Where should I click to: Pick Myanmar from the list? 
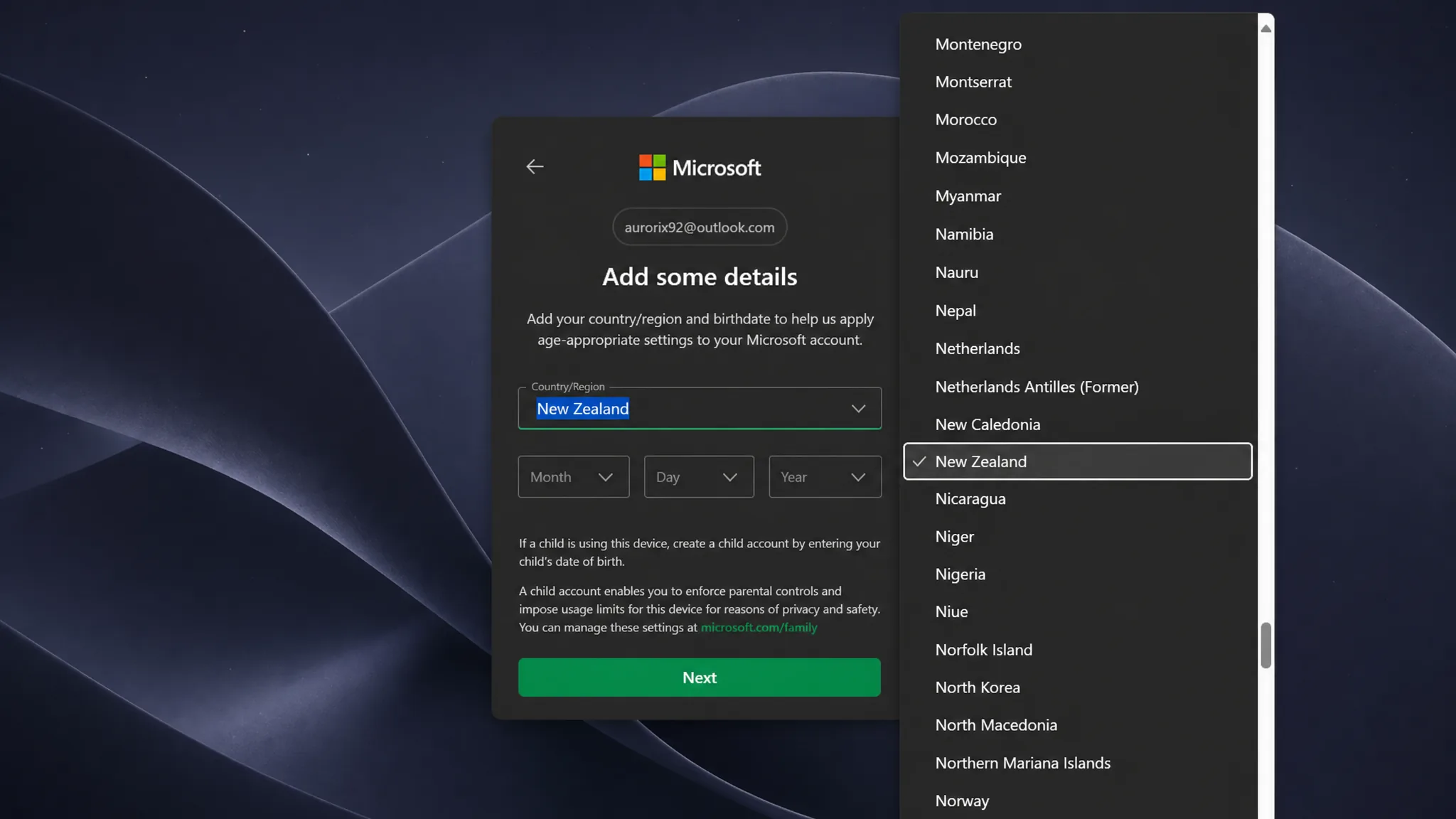click(x=1078, y=196)
